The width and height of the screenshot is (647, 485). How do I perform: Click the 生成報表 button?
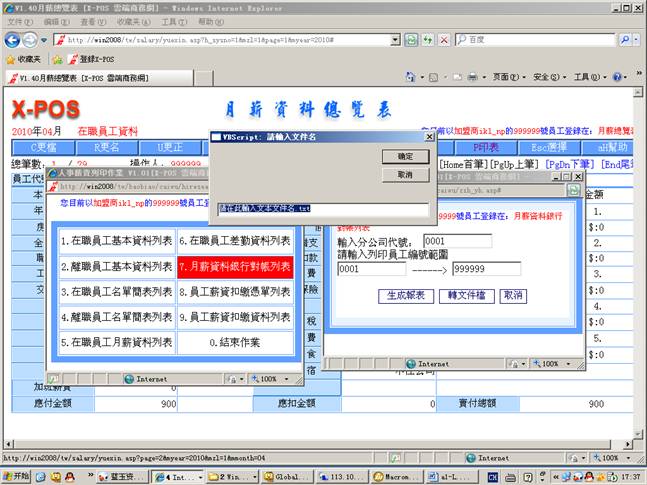coord(406,296)
